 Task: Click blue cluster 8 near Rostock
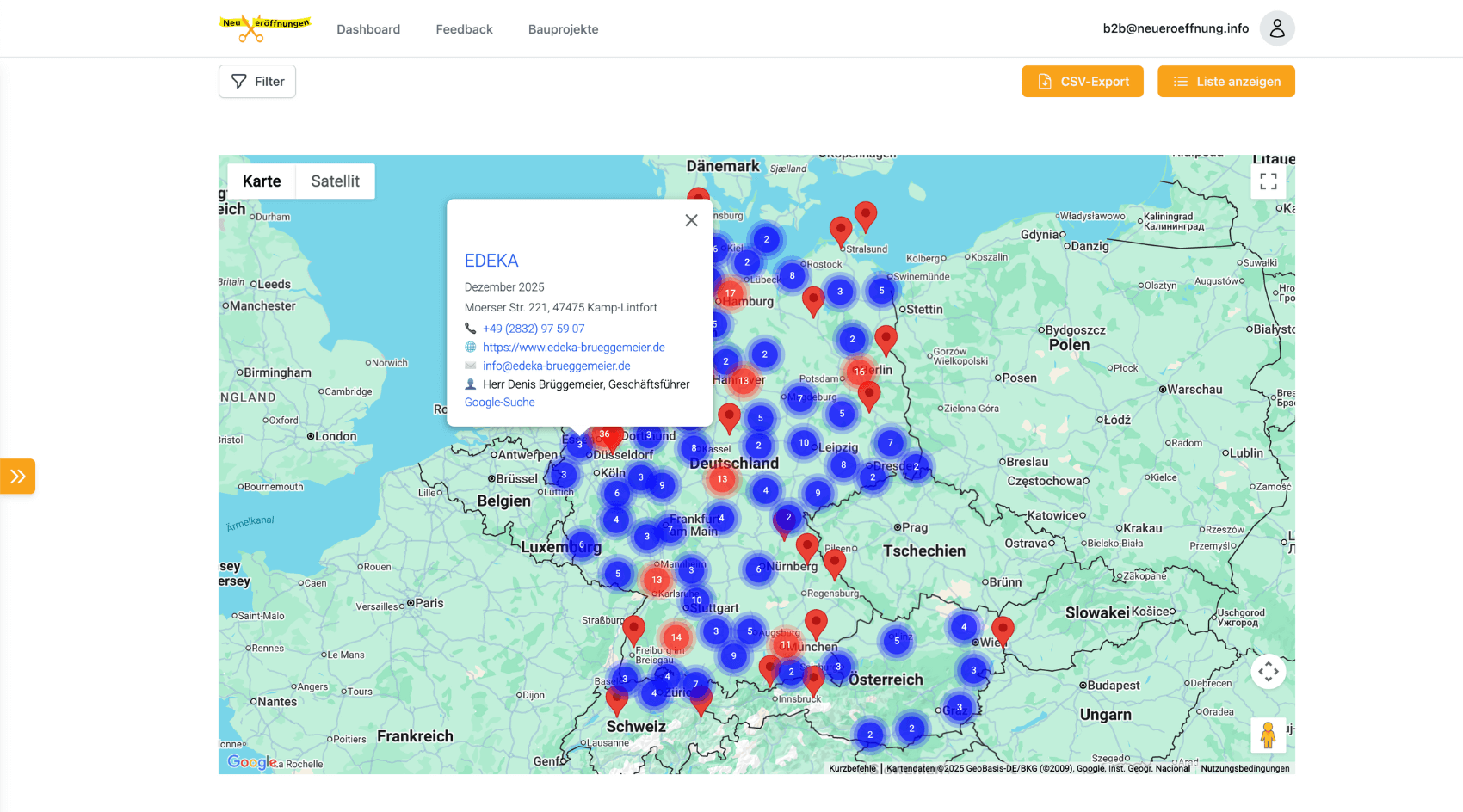(792, 275)
